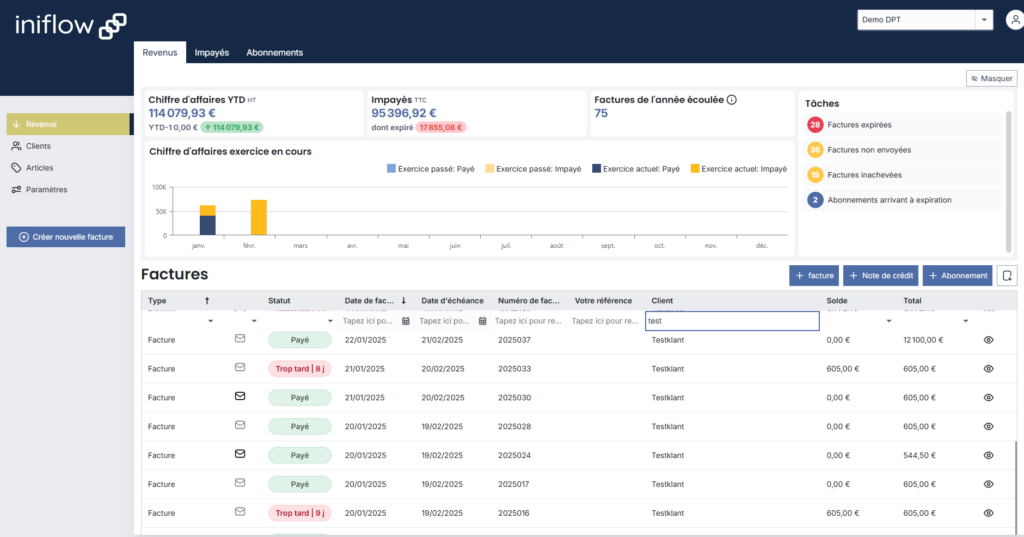Focus the Votre référence filter field
1024x537 pixels.
(605, 321)
